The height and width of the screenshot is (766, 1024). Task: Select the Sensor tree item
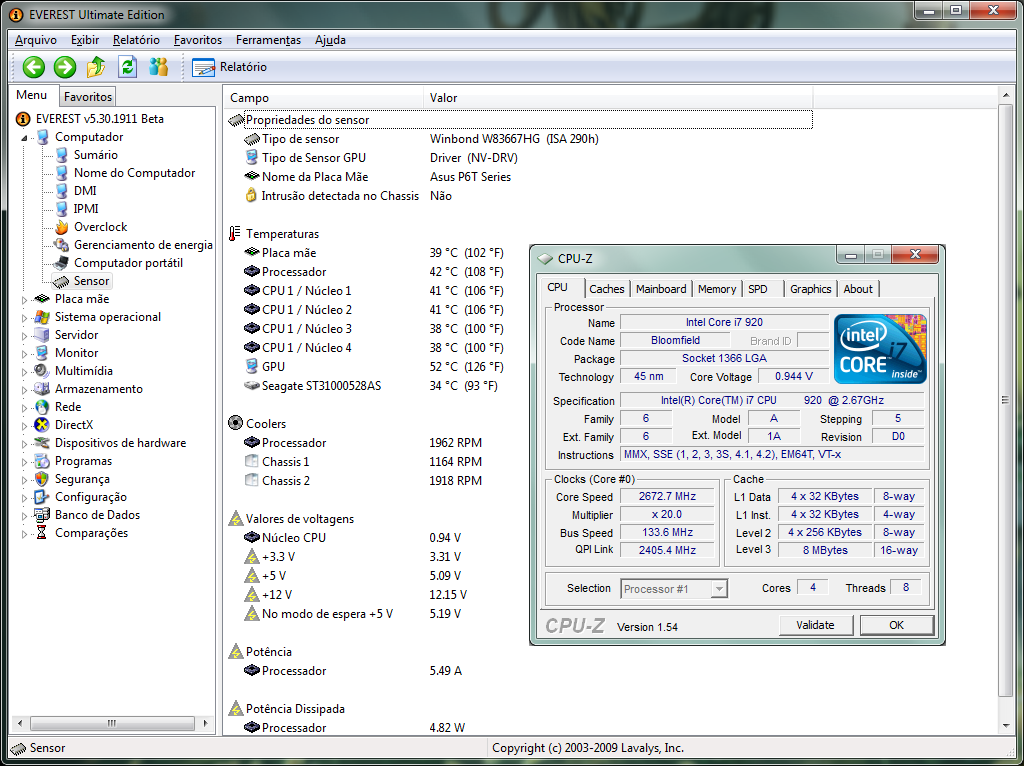[x=91, y=281]
